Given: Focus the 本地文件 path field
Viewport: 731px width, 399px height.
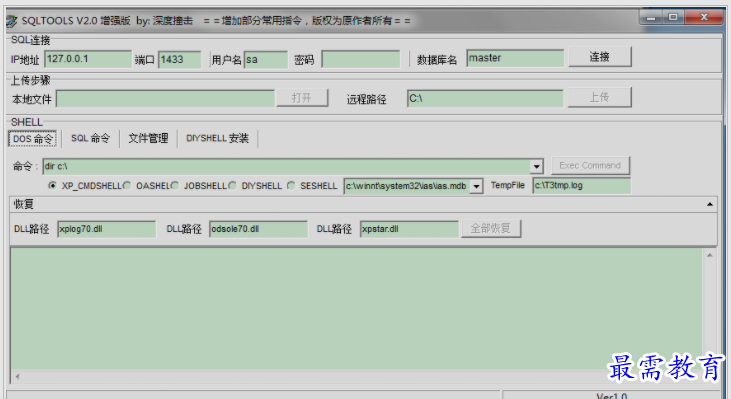Looking at the screenshot, I should pos(165,99).
